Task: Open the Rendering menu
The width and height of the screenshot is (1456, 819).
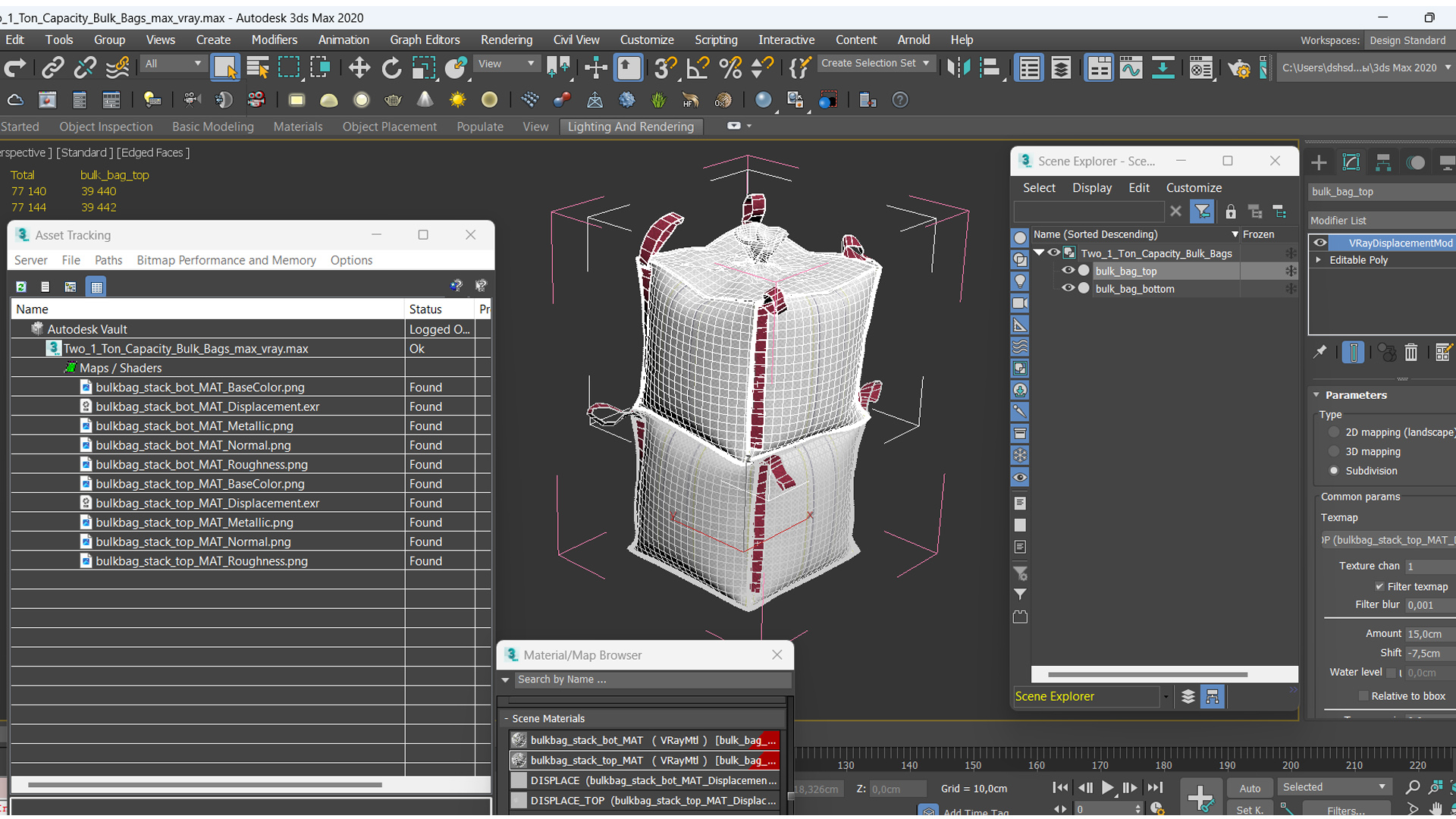Action: click(x=506, y=39)
